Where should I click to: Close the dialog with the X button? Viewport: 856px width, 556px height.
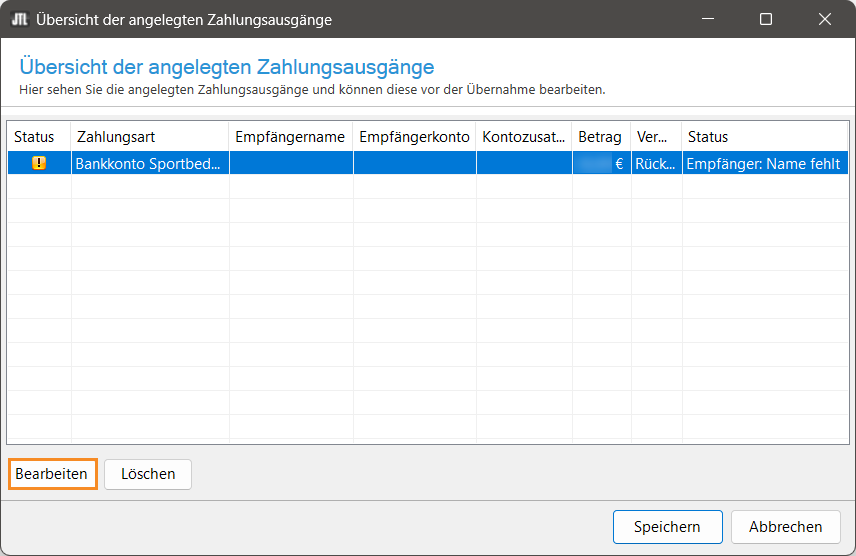[x=825, y=19]
